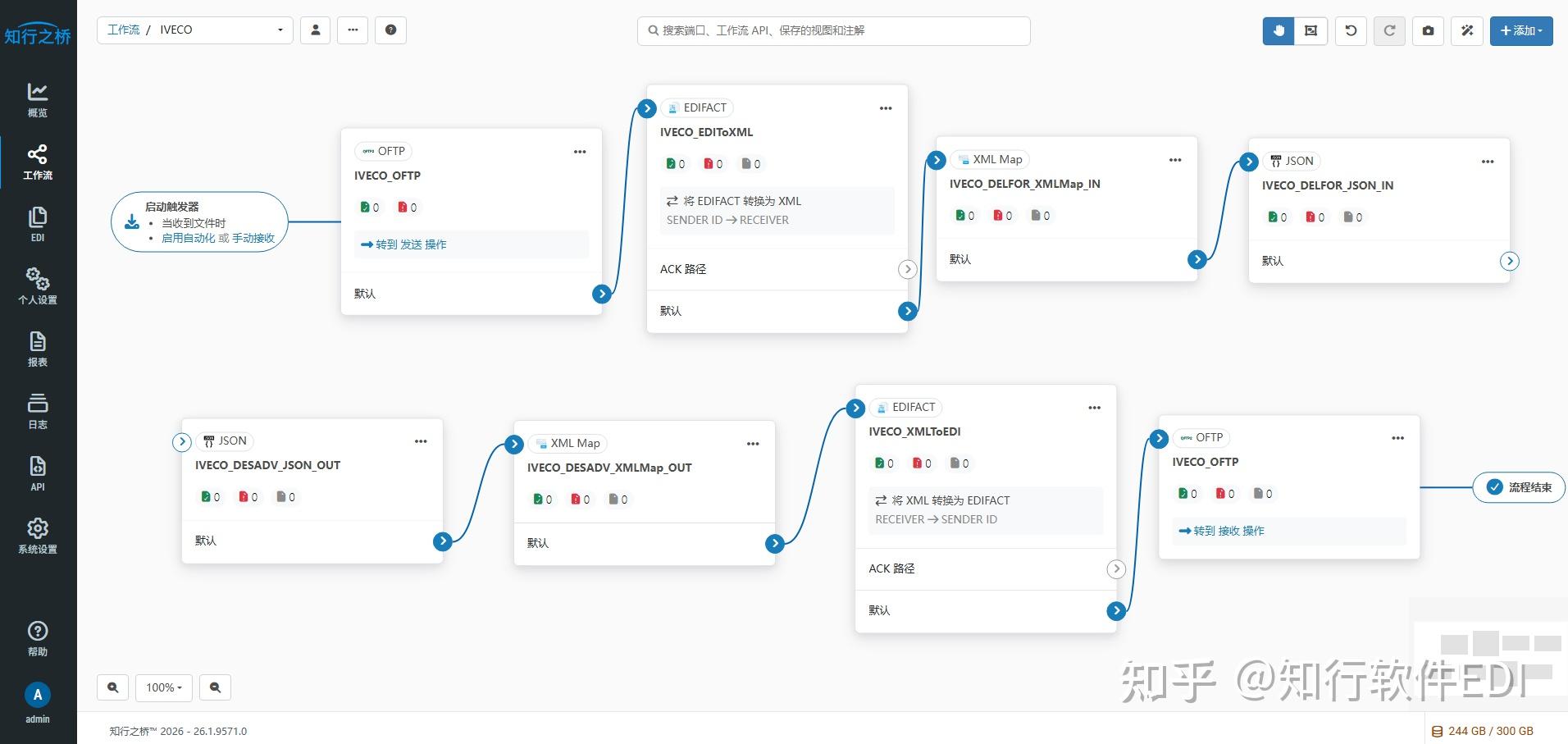Viewport: 1568px width, 744px height.
Task: Click the ACK 路径 connector on IVECO_EDIToXML
Action: pyautogui.click(x=907, y=269)
